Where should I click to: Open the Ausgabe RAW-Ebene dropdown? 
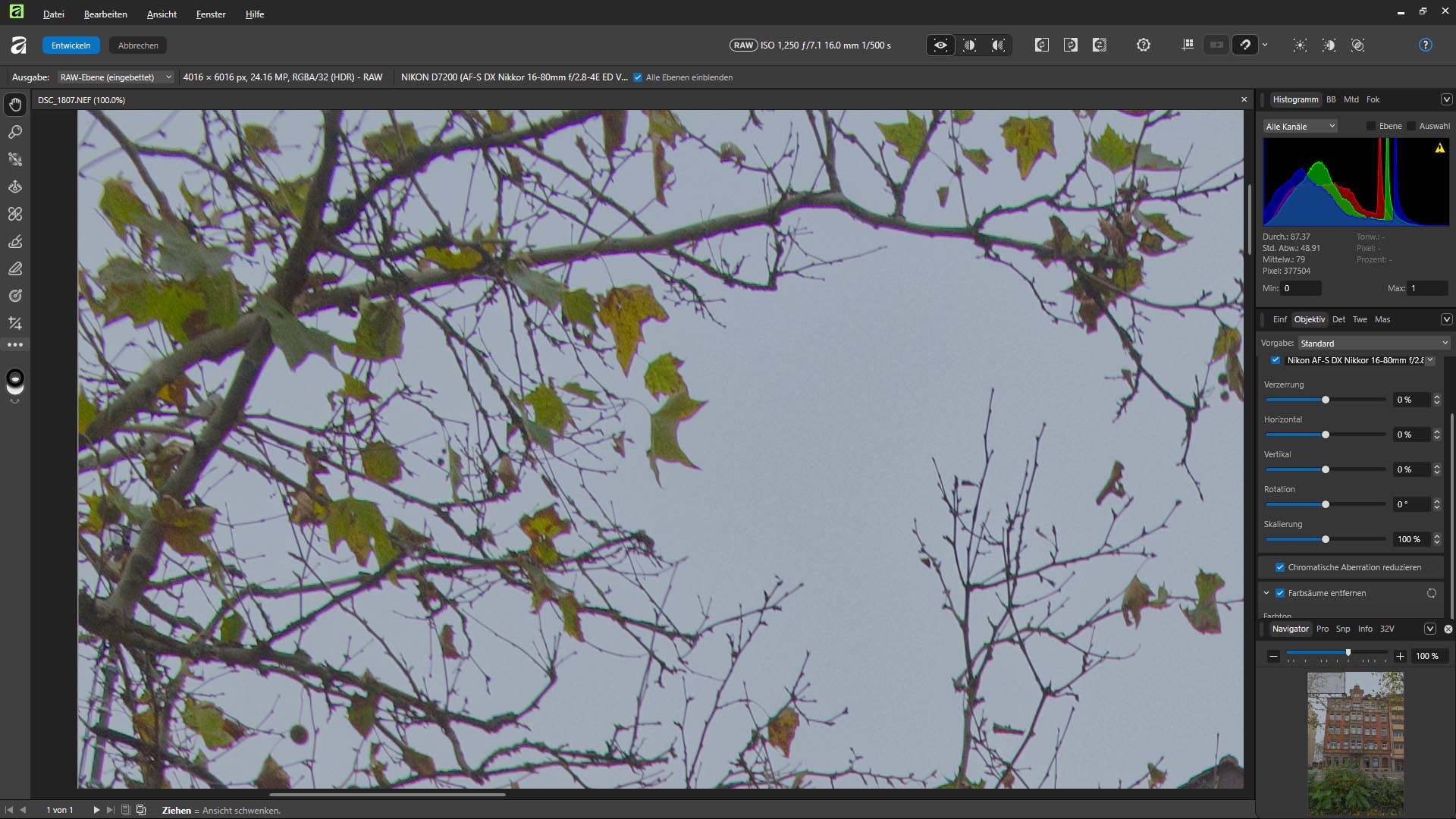click(x=115, y=77)
